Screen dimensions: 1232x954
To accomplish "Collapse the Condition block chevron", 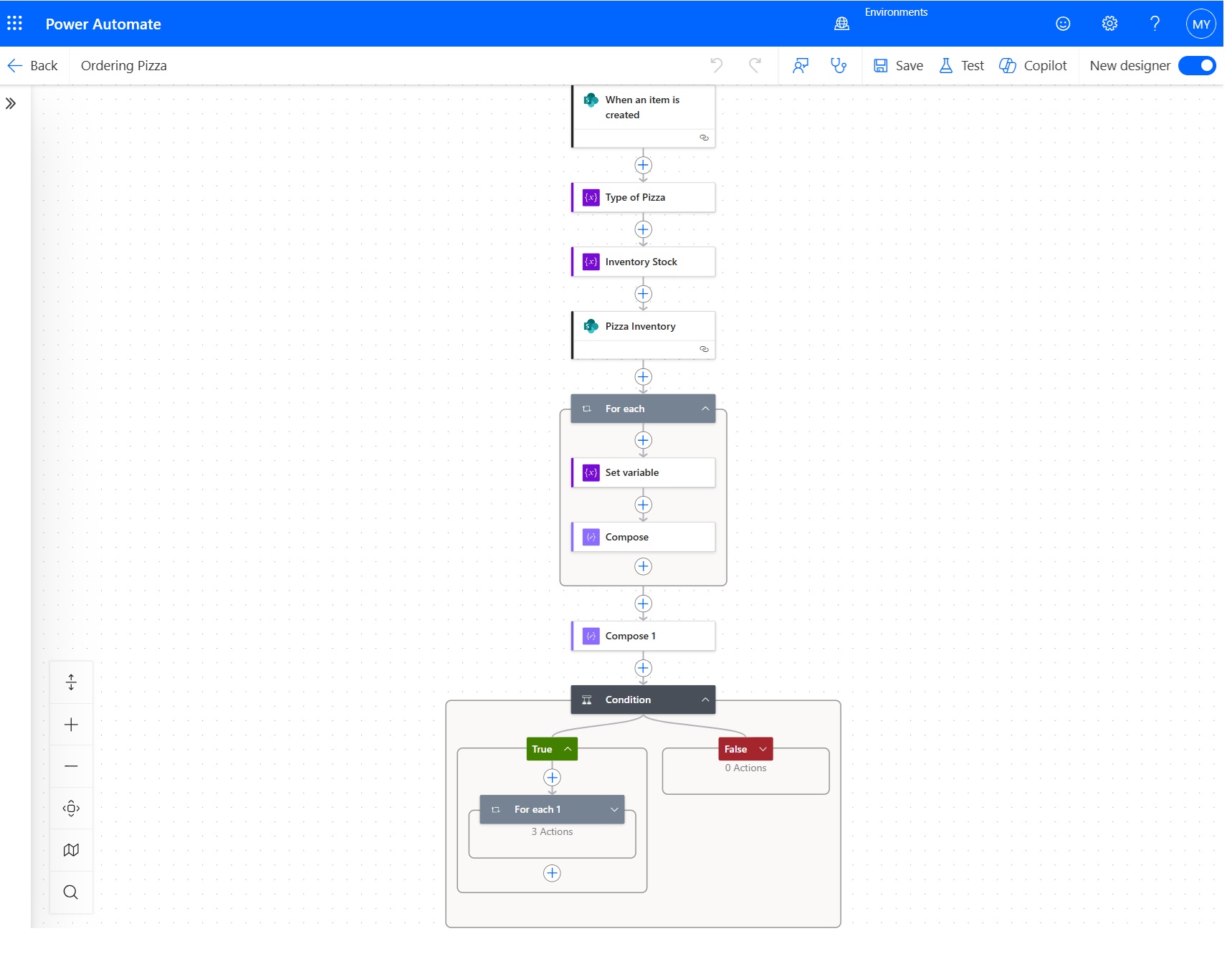I will pos(705,700).
